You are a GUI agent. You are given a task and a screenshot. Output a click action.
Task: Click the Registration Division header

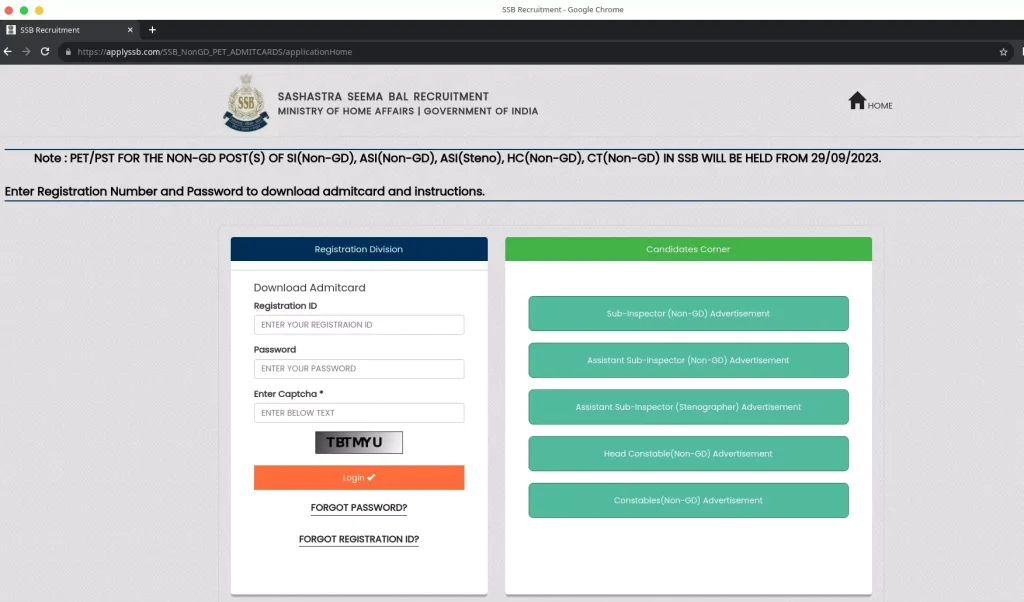(x=359, y=249)
